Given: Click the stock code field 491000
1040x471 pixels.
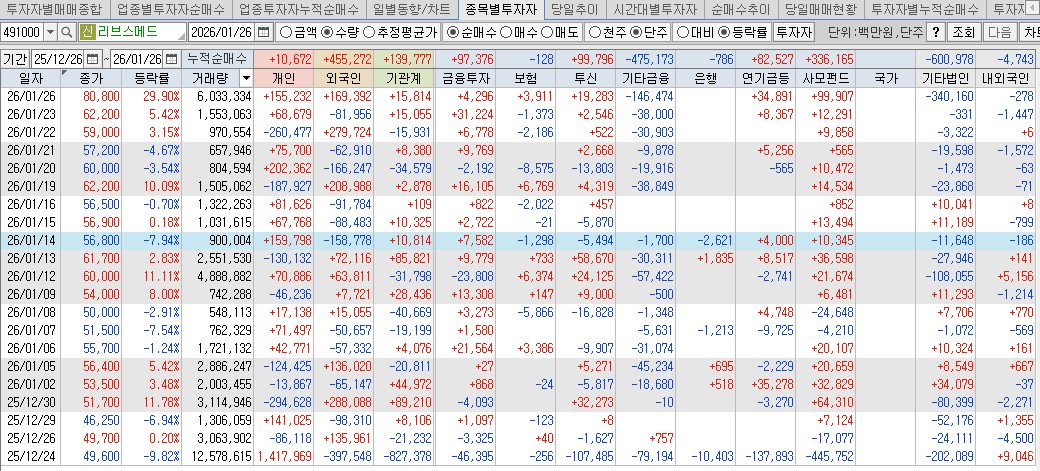Looking at the screenshot, I should click(x=22, y=32).
